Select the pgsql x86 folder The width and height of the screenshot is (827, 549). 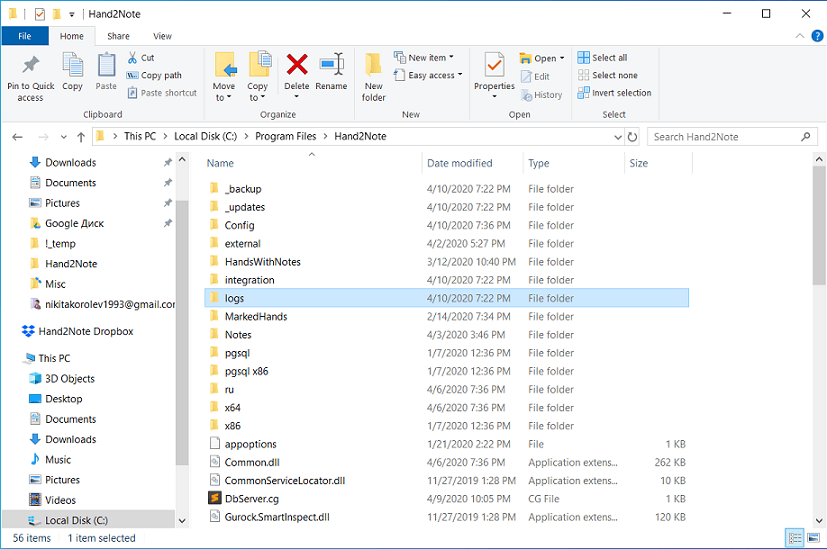tap(246, 371)
